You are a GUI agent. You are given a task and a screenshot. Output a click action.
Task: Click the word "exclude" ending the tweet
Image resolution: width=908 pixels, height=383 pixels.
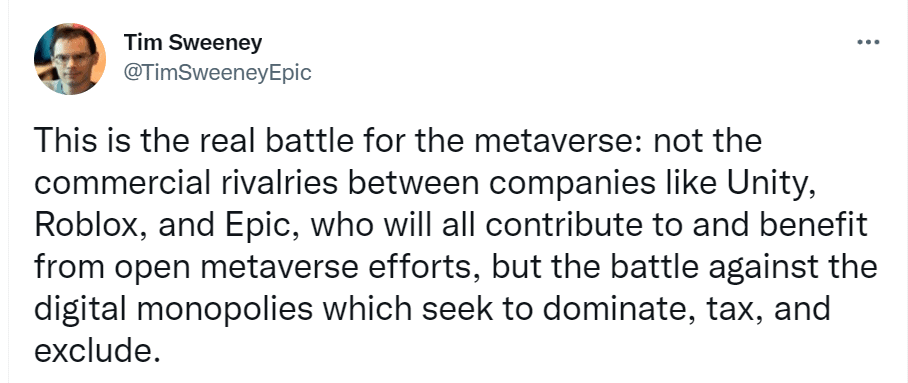(x=90, y=350)
